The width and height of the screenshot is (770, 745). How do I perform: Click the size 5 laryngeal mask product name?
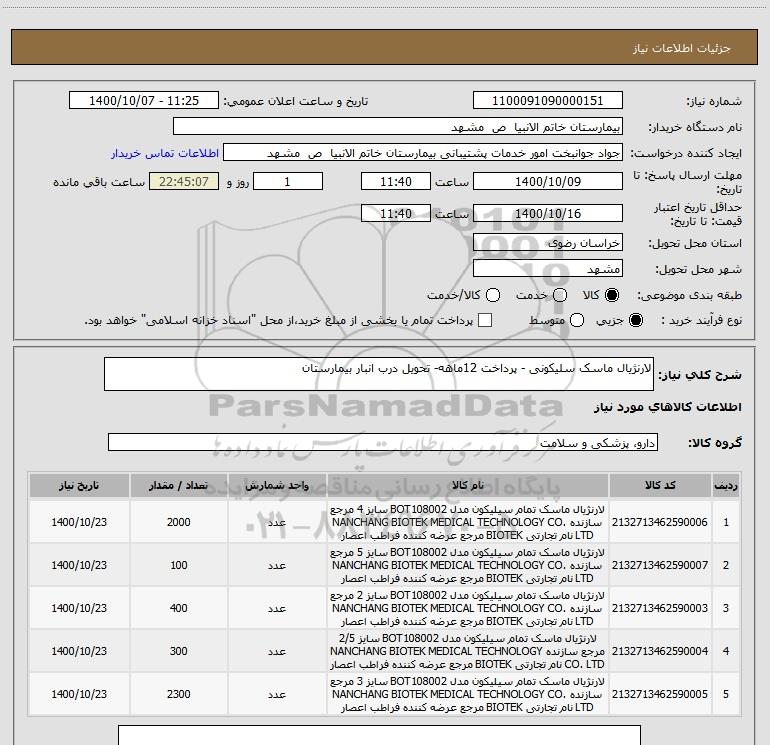click(x=468, y=565)
